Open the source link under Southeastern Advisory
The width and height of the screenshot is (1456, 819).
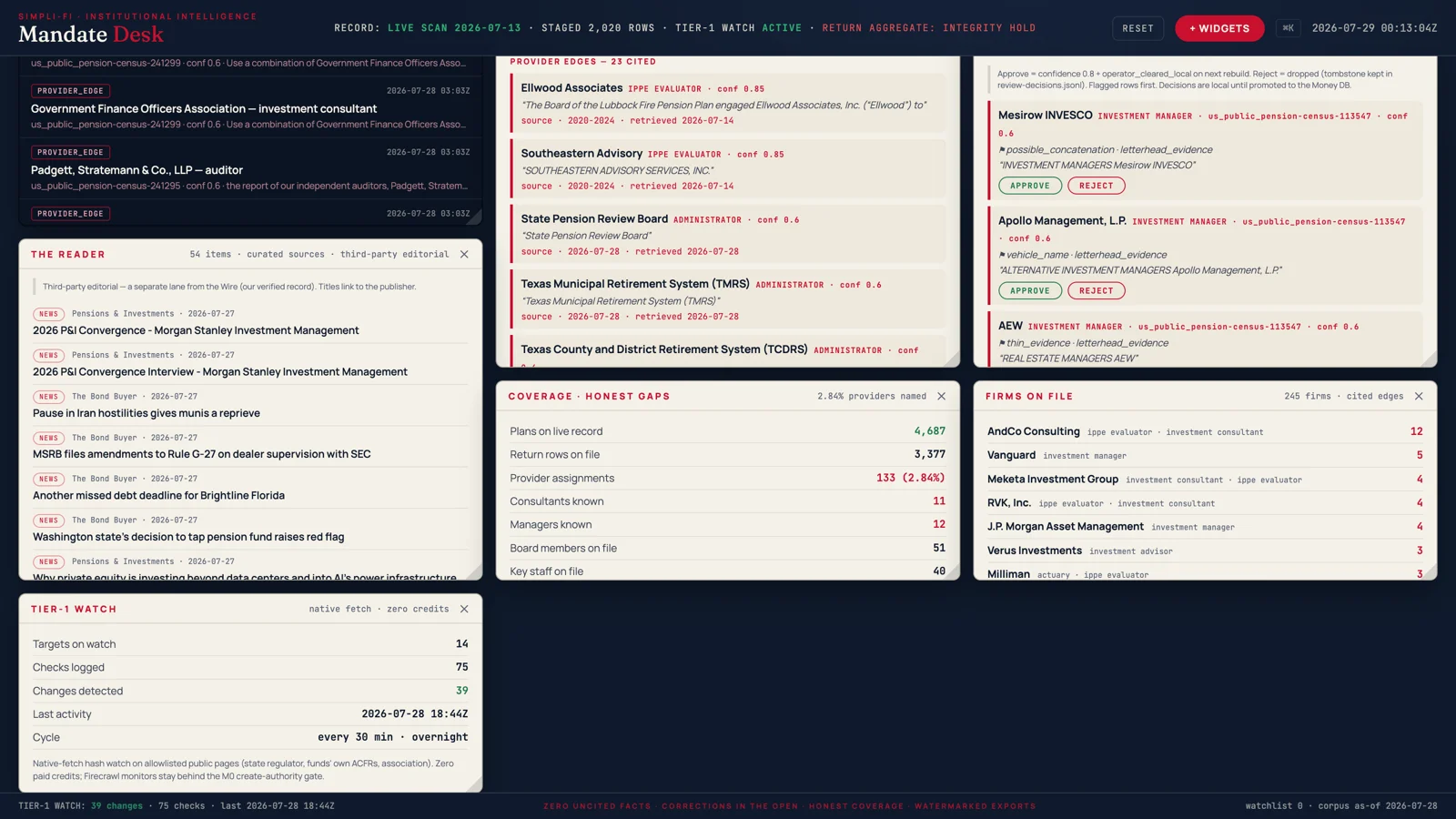tap(537, 187)
